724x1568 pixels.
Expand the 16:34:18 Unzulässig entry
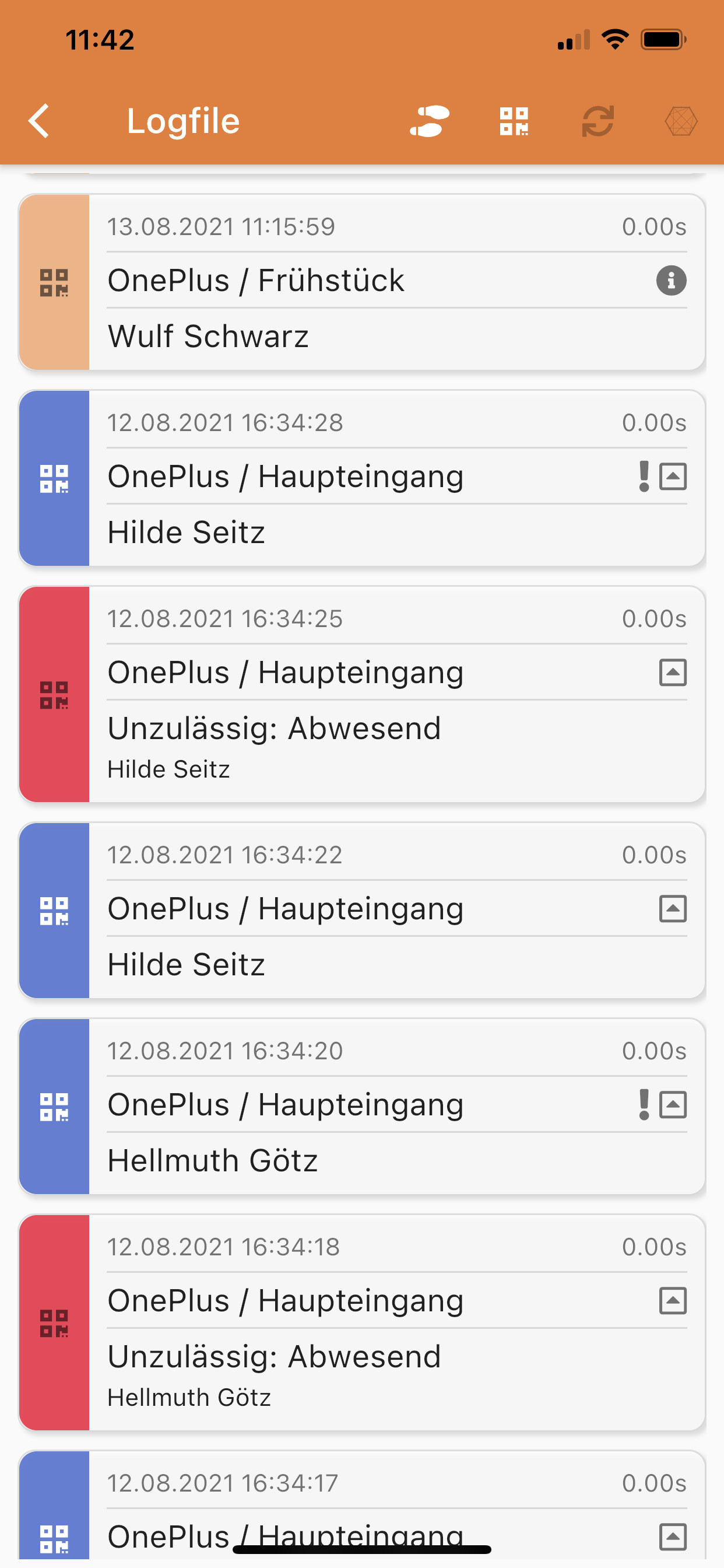673,1301
